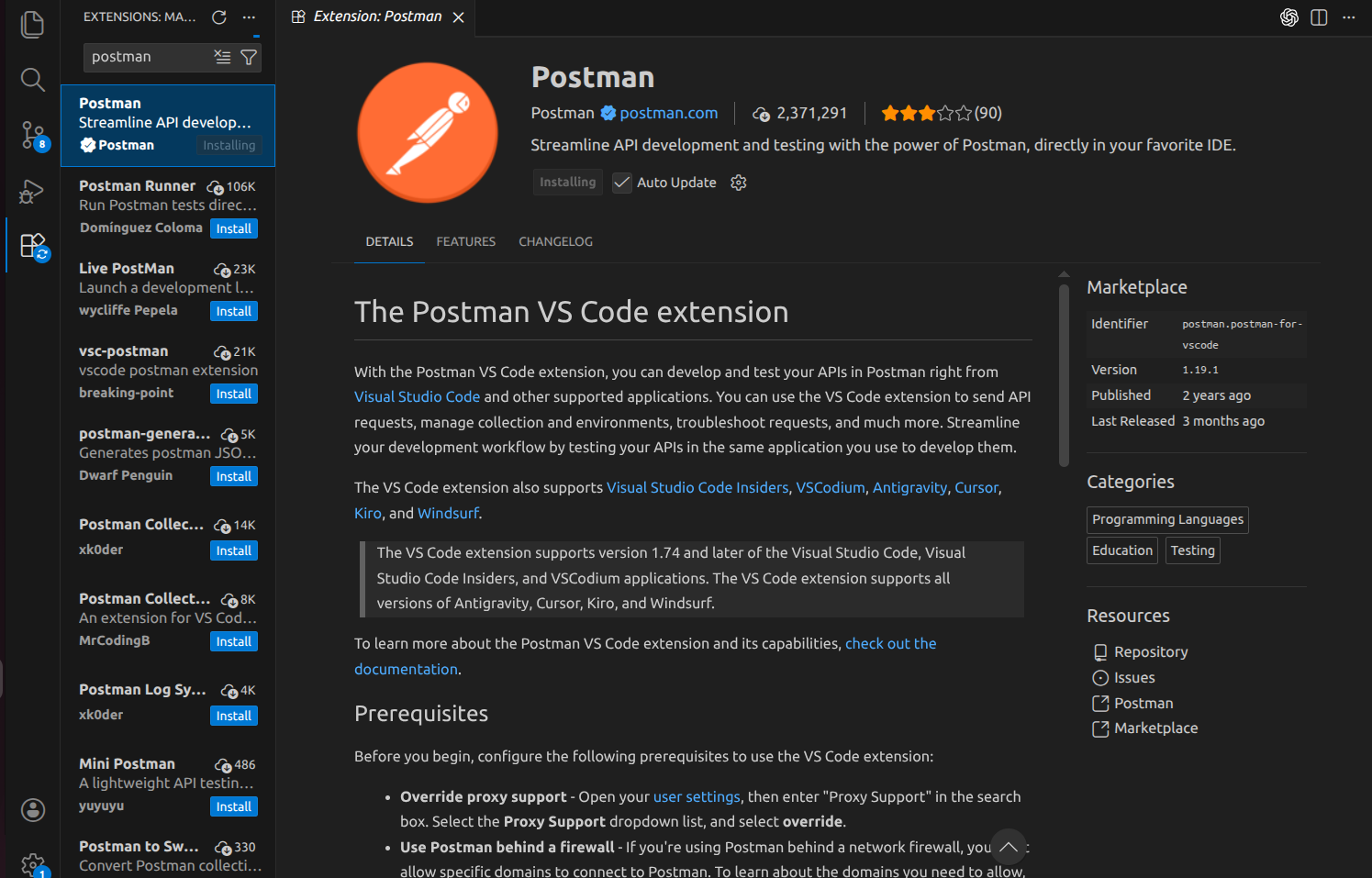Open Source Control with 8 pending changes
The height and width of the screenshot is (878, 1372).
pos(32,135)
